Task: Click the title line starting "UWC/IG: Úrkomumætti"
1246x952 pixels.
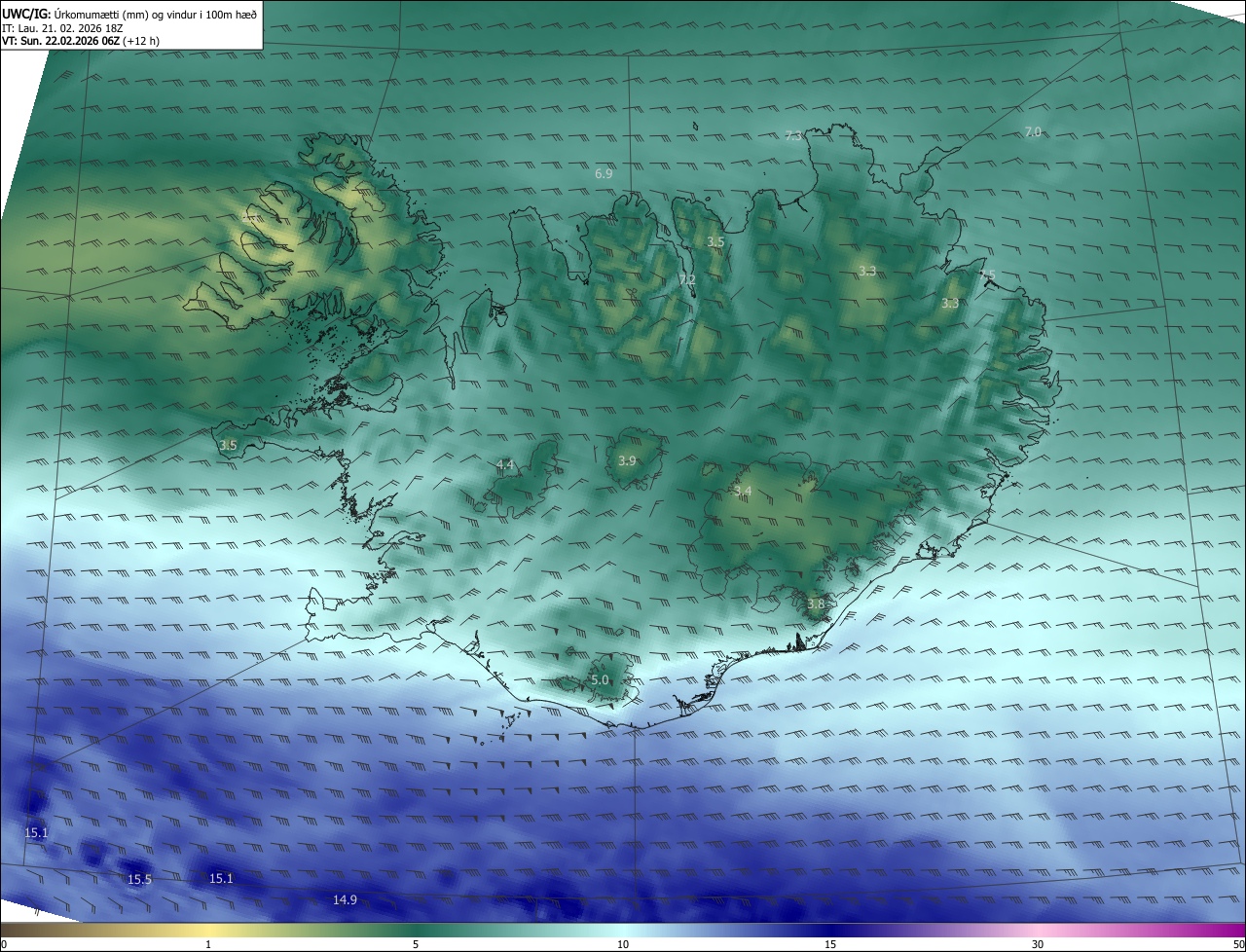Action: tap(129, 15)
